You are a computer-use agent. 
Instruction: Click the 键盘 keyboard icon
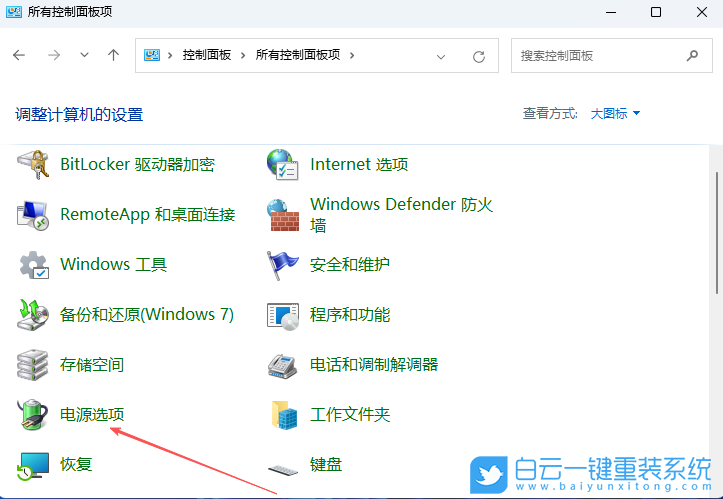coord(283,469)
